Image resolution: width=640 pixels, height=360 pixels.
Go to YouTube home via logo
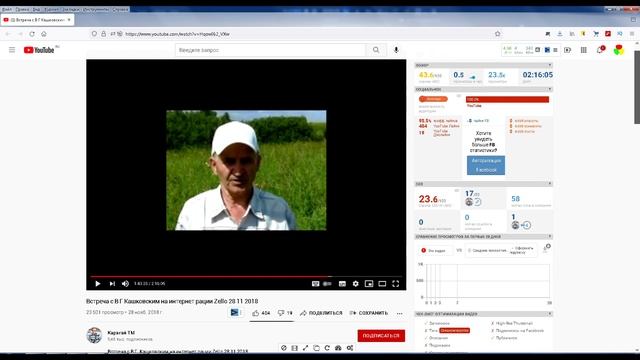click(x=39, y=50)
